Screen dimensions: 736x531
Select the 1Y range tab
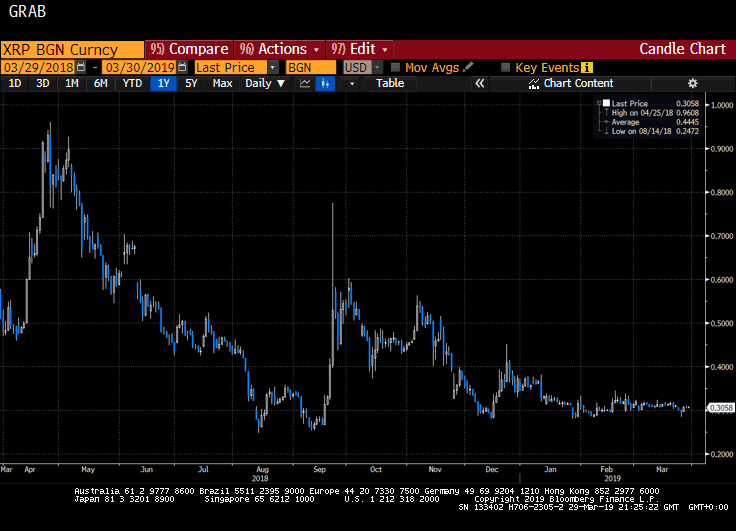coord(163,84)
